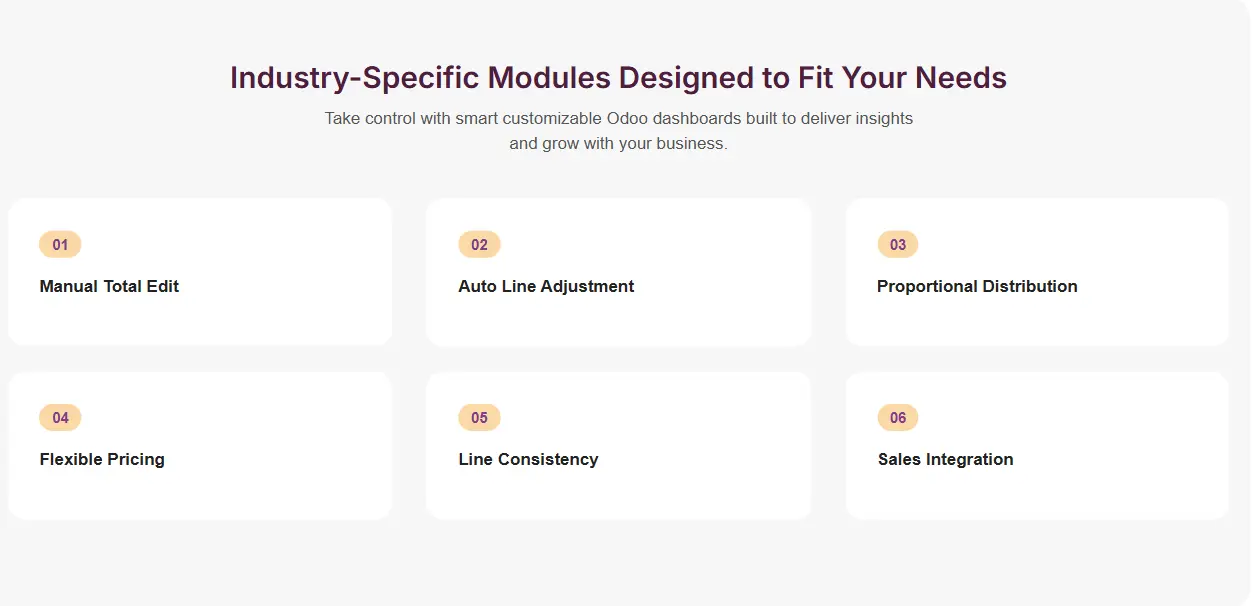Click the Line Consistency title
This screenshot has width=1259, height=606.
(x=528, y=459)
